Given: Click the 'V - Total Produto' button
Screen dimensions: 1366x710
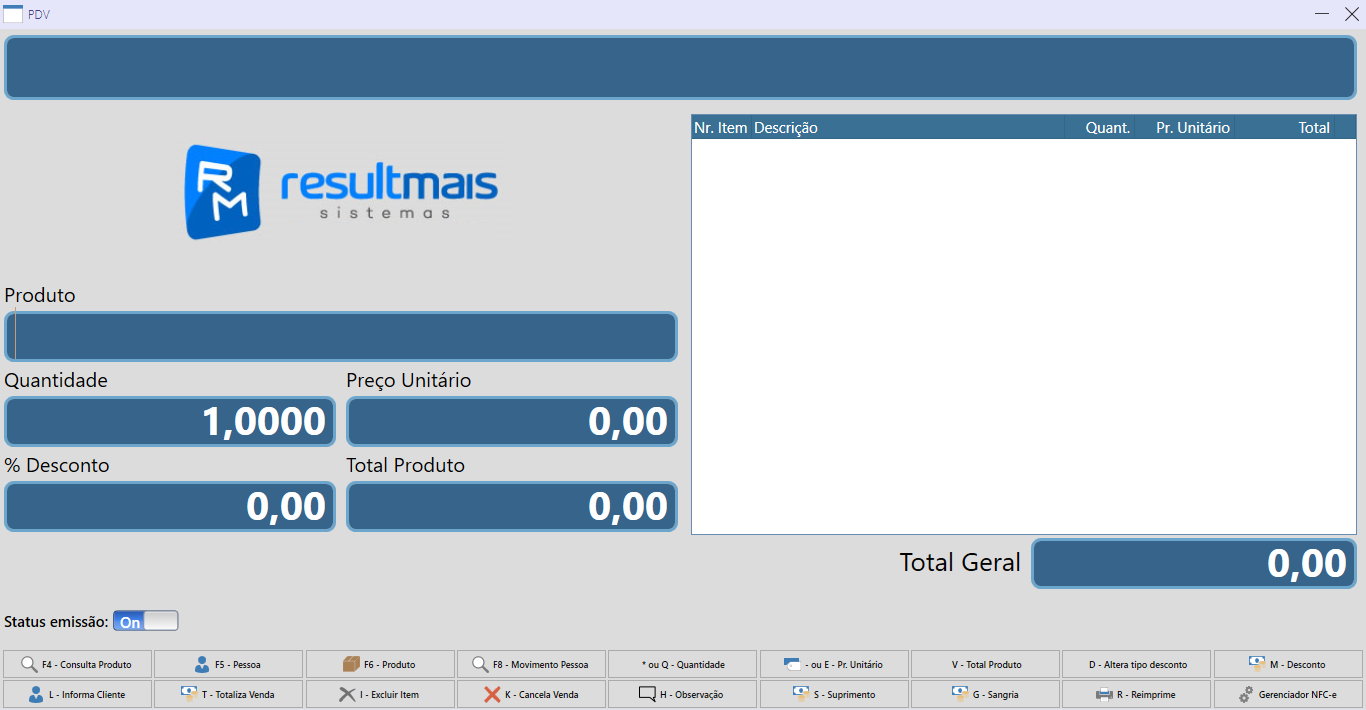Looking at the screenshot, I should (985, 664).
